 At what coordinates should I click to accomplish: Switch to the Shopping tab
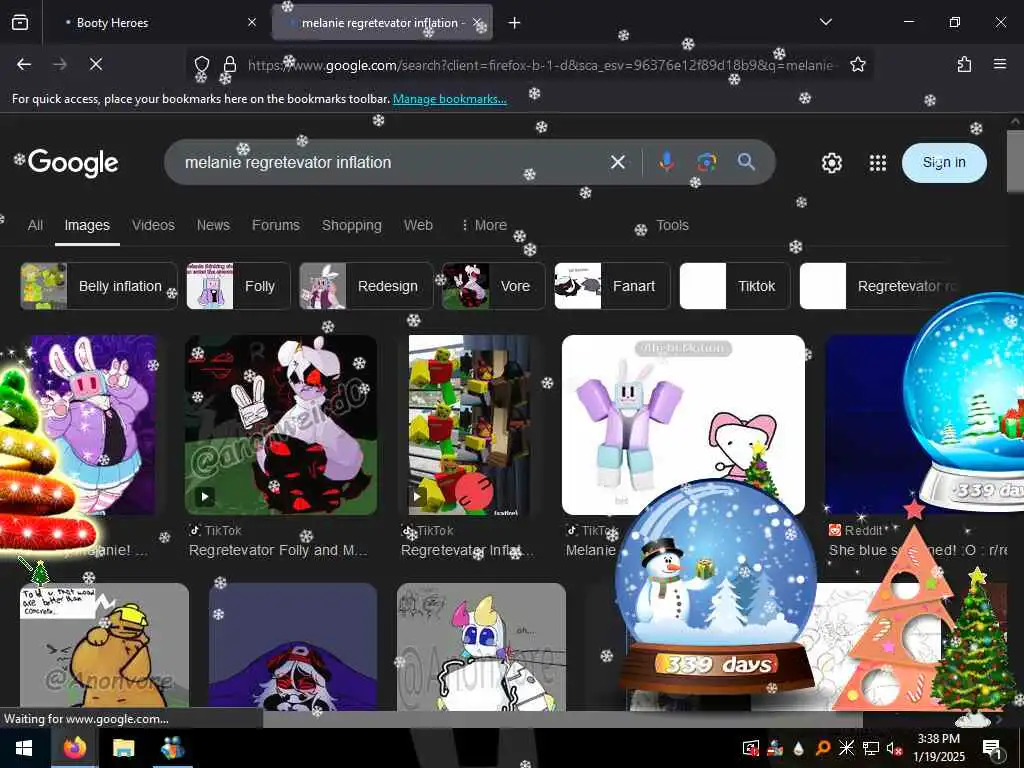(351, 225)
